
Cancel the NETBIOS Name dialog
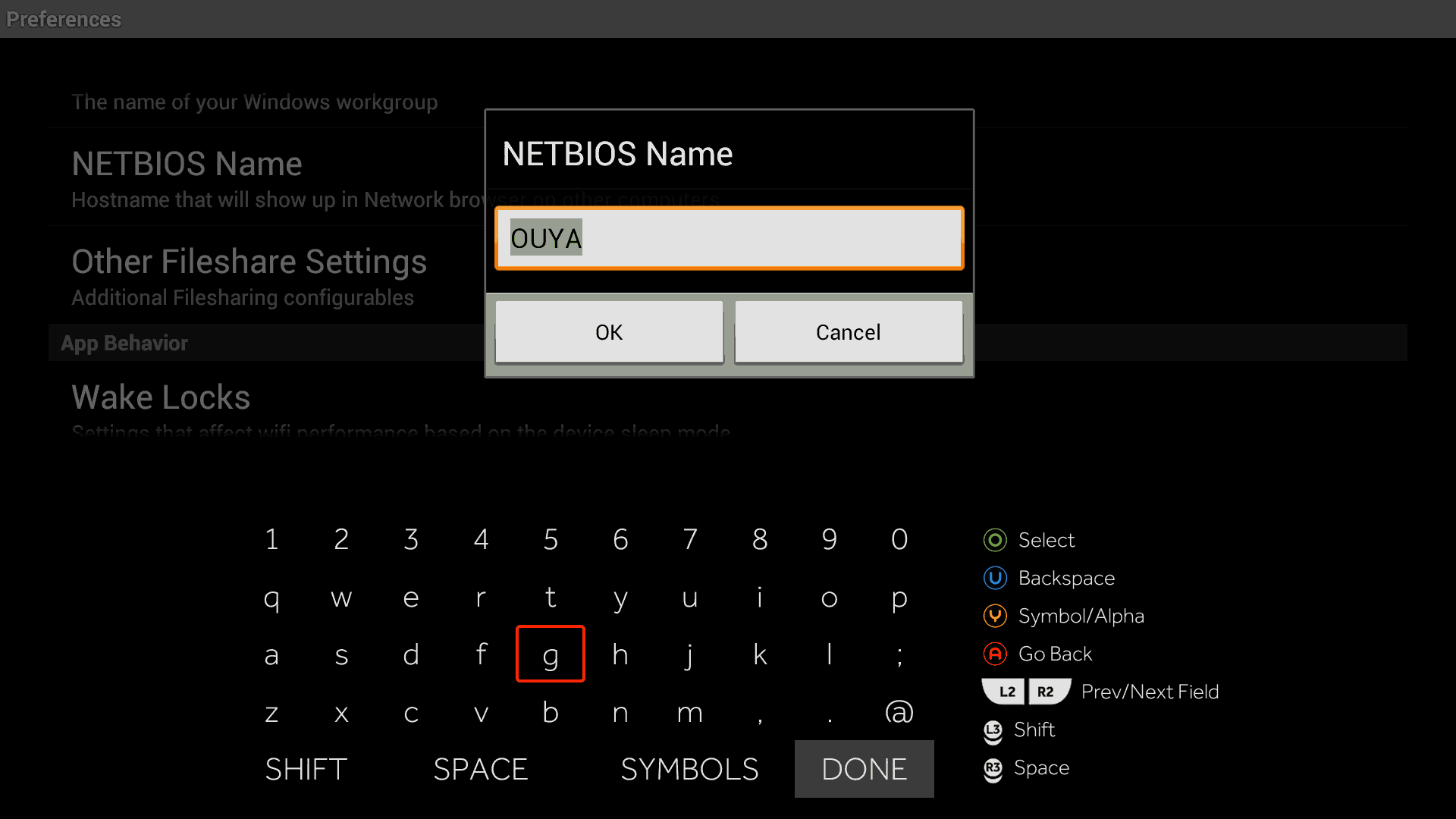[849, 332]
